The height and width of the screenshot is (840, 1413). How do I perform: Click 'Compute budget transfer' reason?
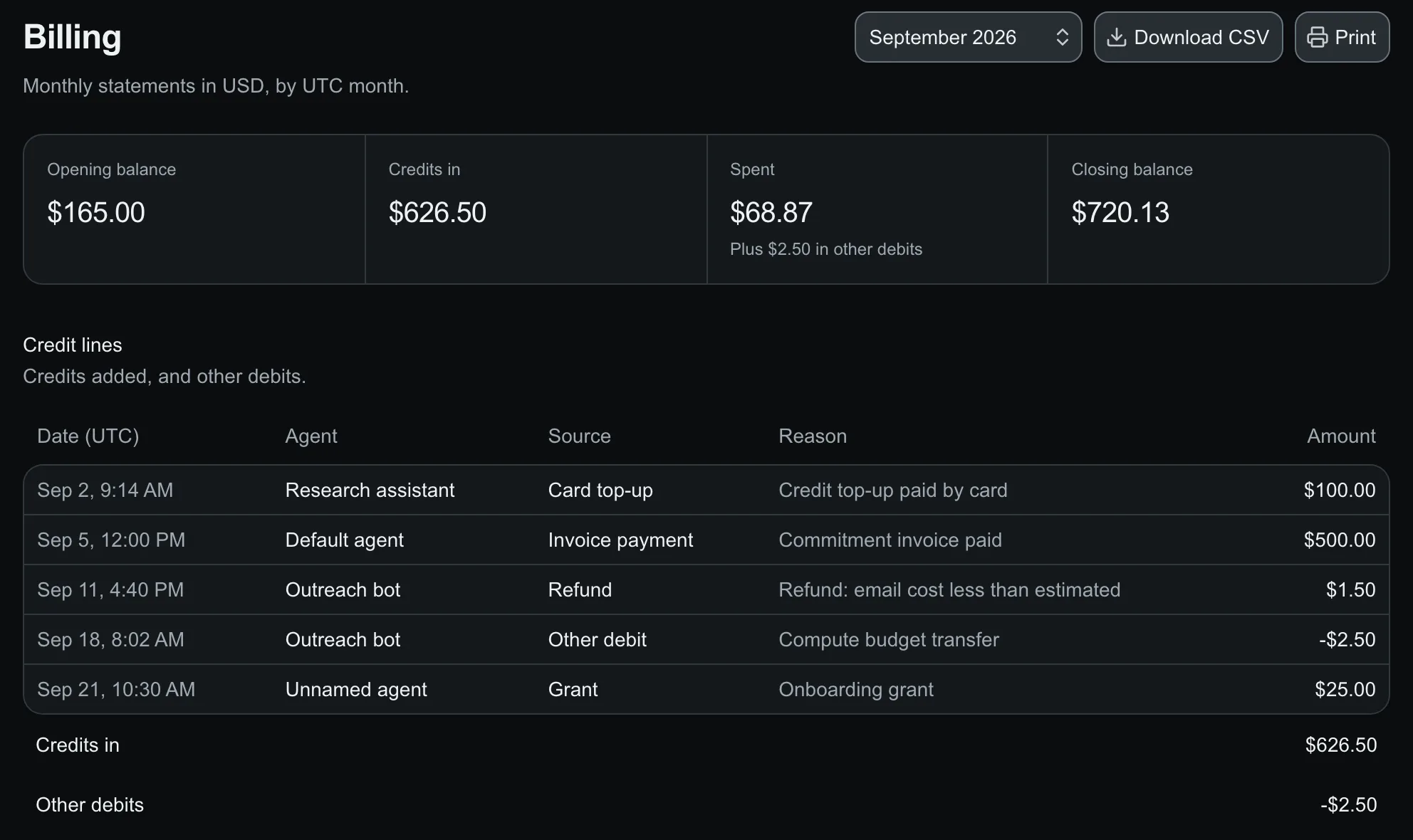point(889,639)
